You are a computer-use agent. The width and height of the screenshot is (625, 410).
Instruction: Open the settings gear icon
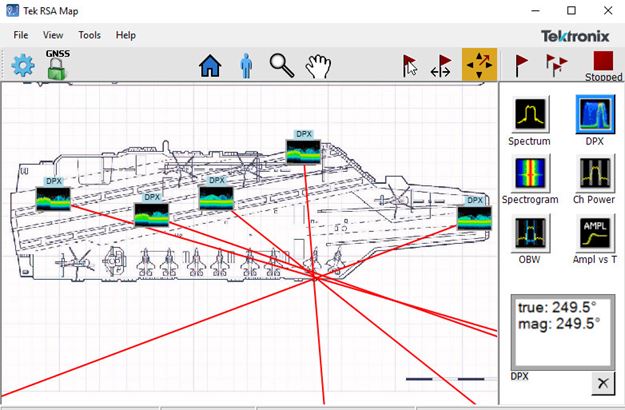[x=23, y=65]
